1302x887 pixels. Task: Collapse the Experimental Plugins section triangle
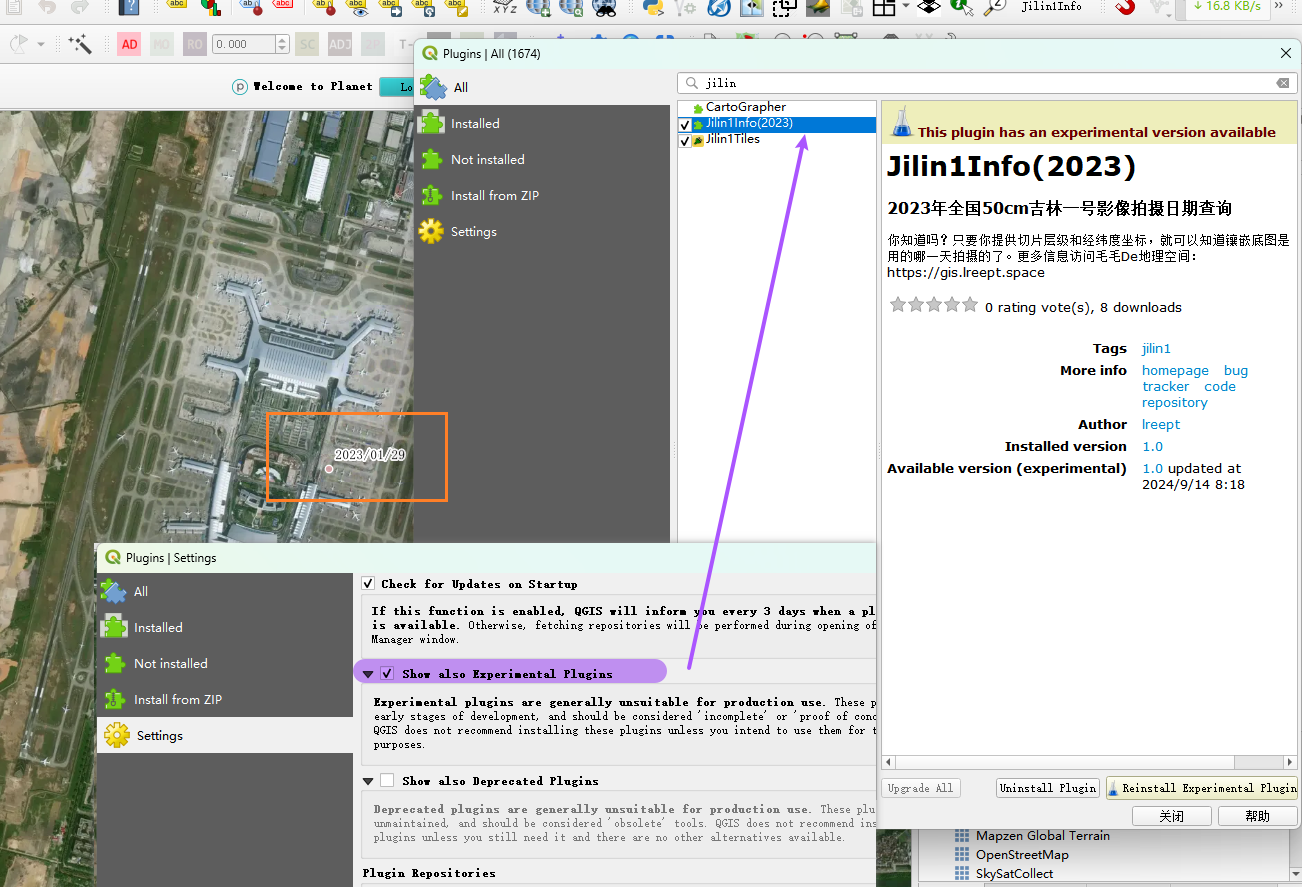point(369,674)
